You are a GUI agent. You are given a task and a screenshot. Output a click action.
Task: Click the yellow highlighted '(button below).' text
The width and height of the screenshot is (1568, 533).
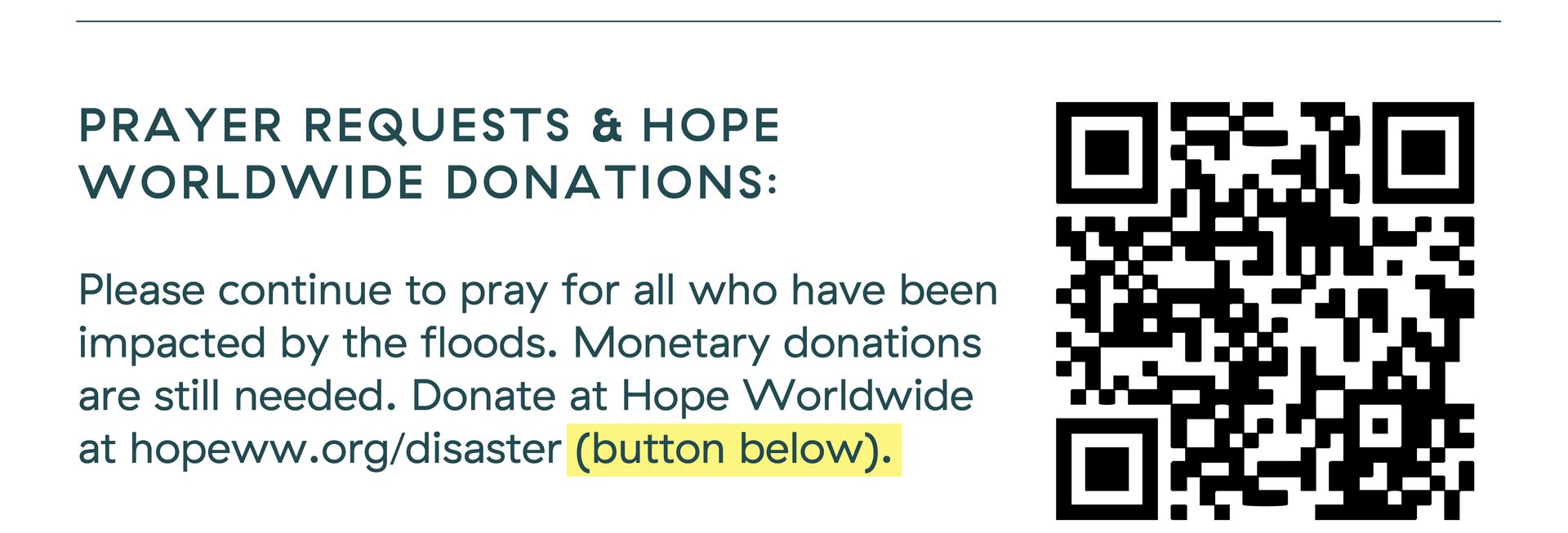click(734, 450)
